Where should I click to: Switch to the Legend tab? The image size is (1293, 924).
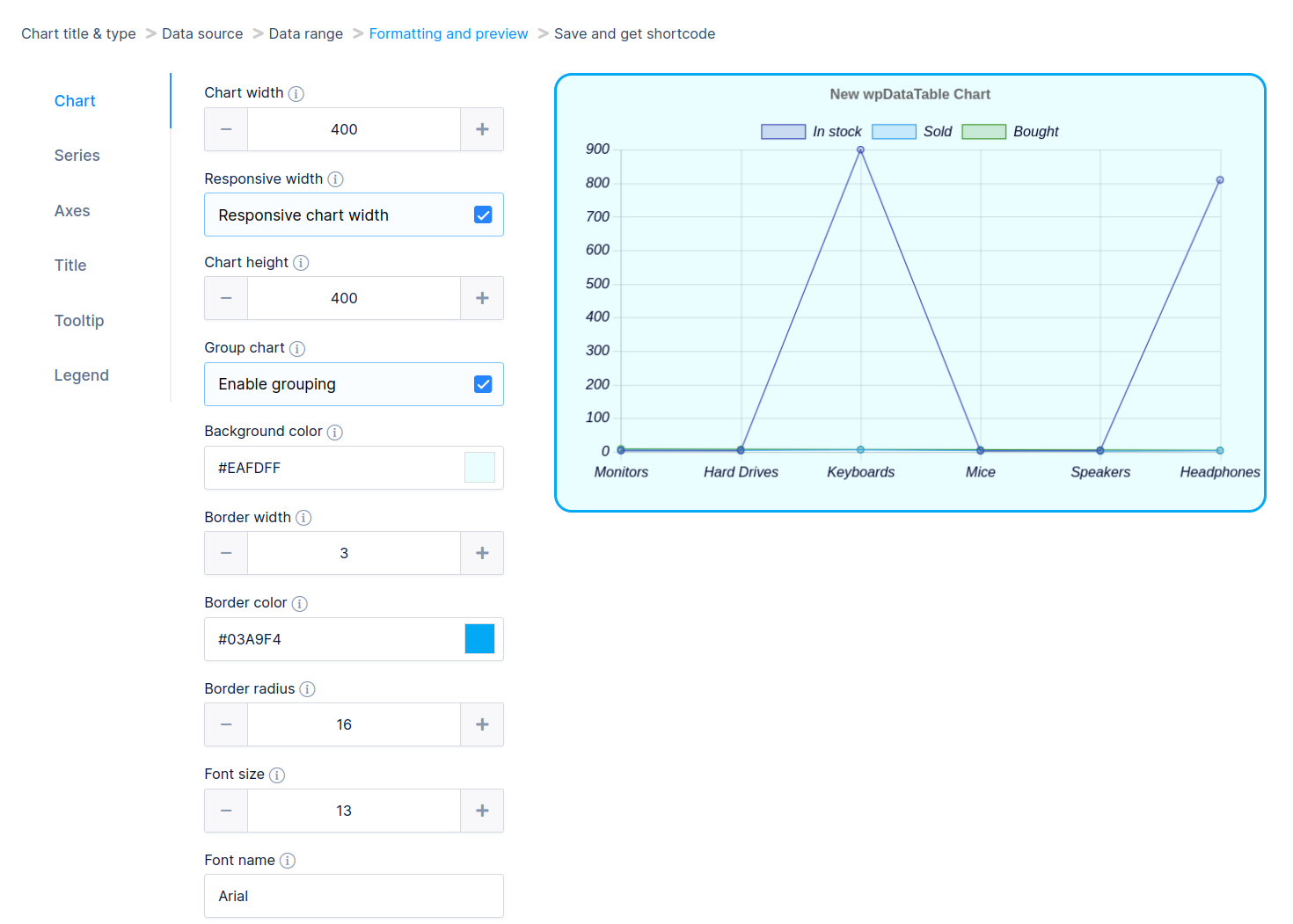tap(82, 375)
